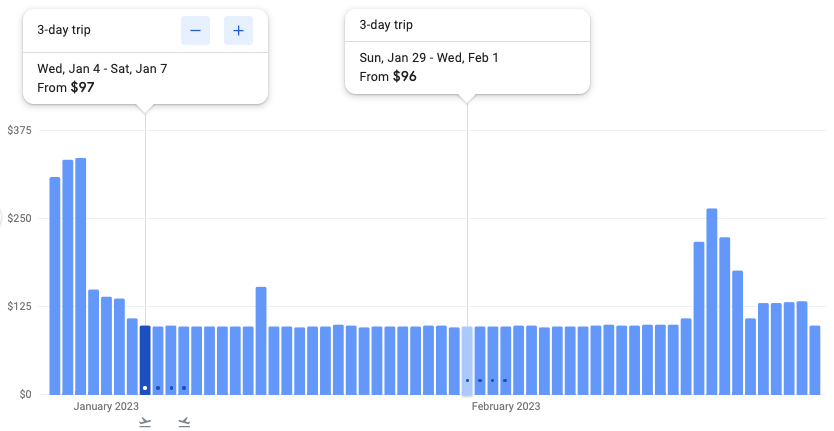The height and width of the screenshot is (431, 834).
Task: Click the January 2023 axis label
Action: tap(106, 406)
